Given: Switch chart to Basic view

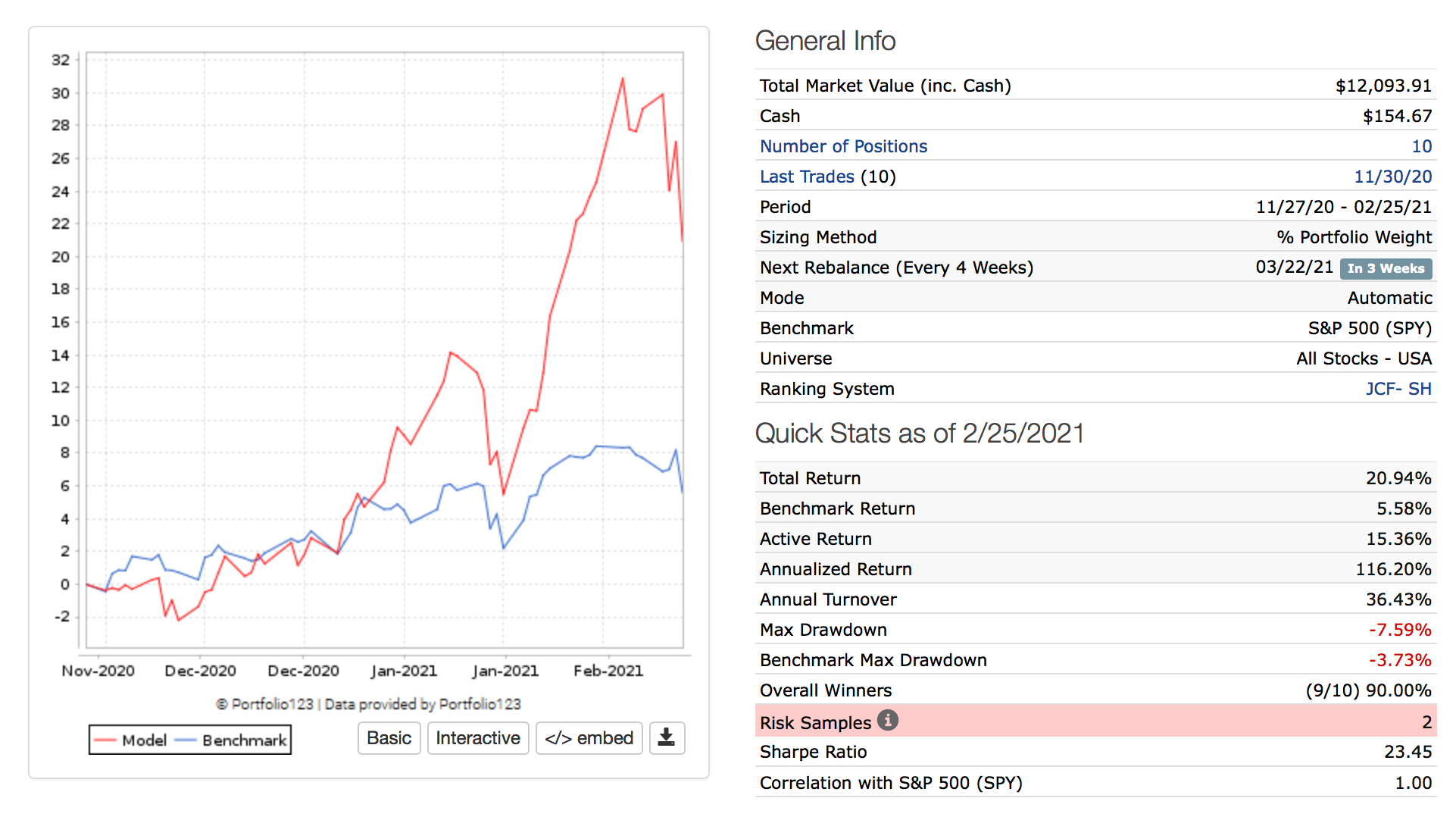Looking at the screenshot, I should click(x=389, y=738).
